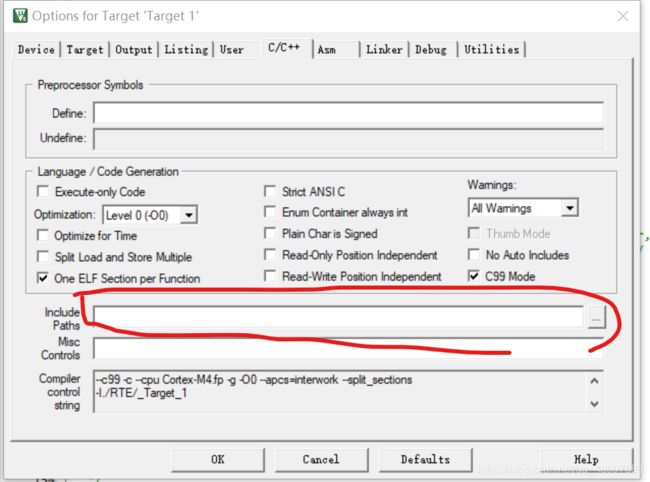Image resolution: width=650 pixels, height=482 pixels.
Task: Click the Misc Controls text field
Action: (x=348, y=348)
